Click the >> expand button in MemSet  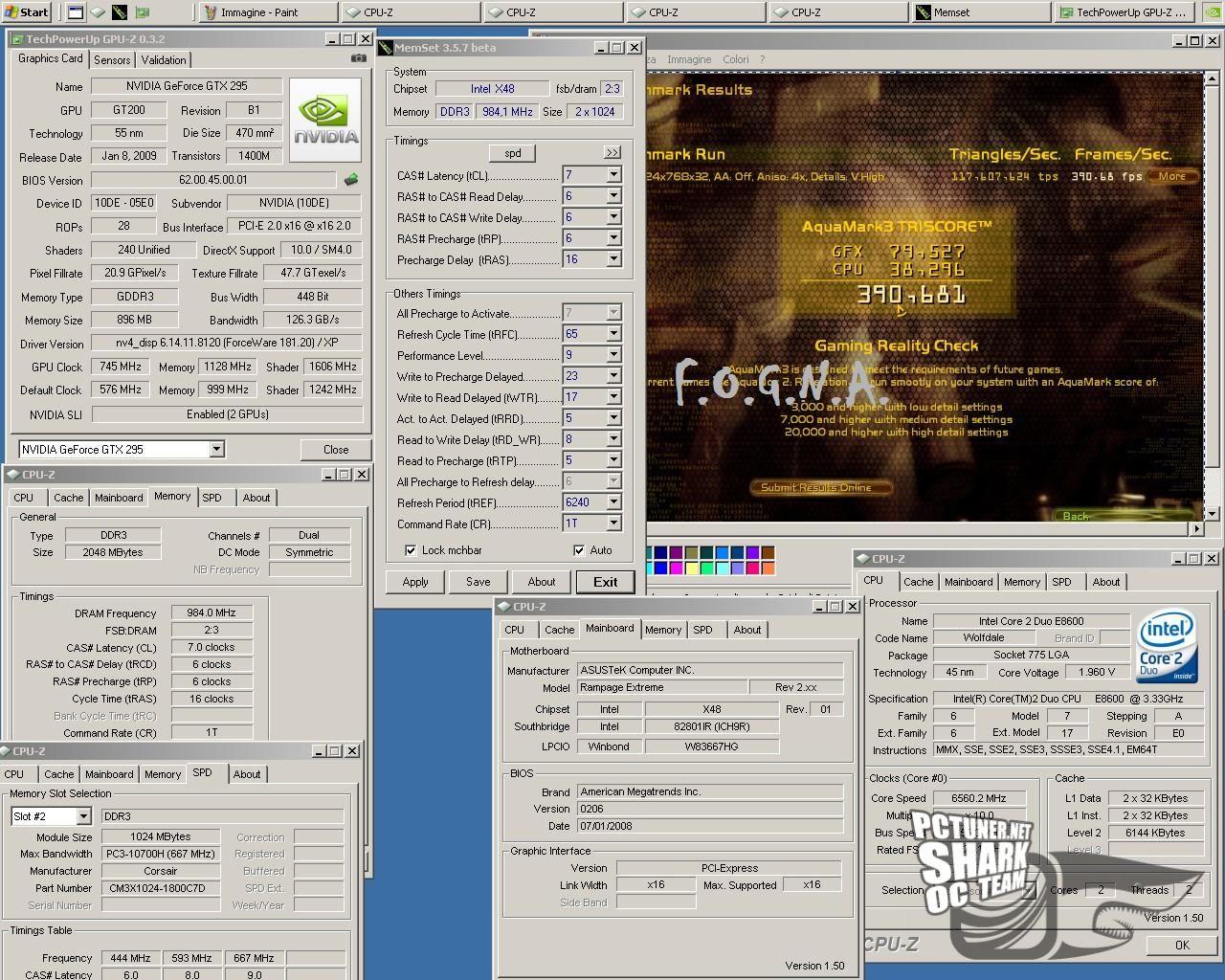(612, 153)
